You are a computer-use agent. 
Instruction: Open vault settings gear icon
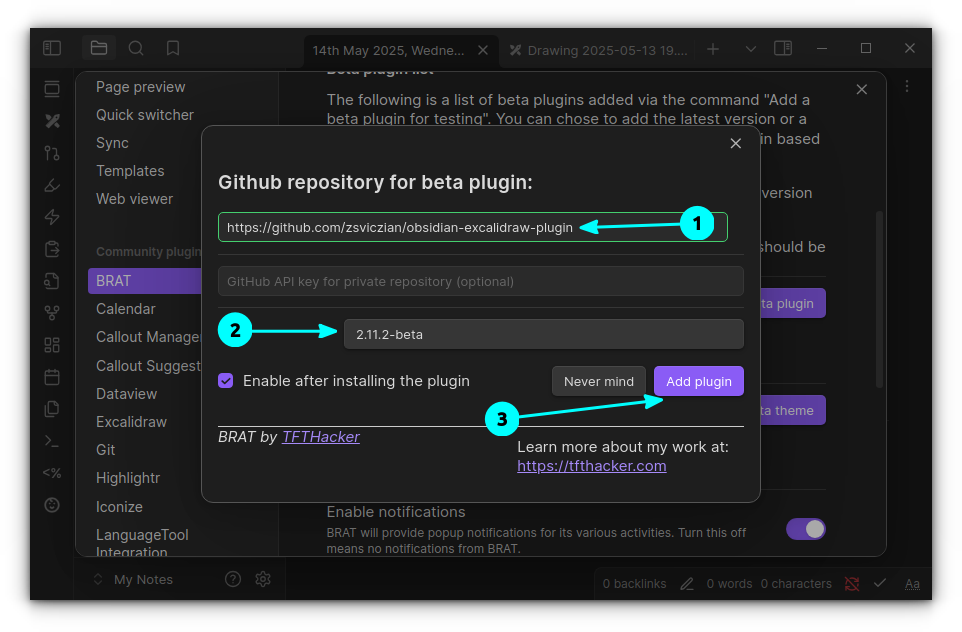(x=263, y=579)
